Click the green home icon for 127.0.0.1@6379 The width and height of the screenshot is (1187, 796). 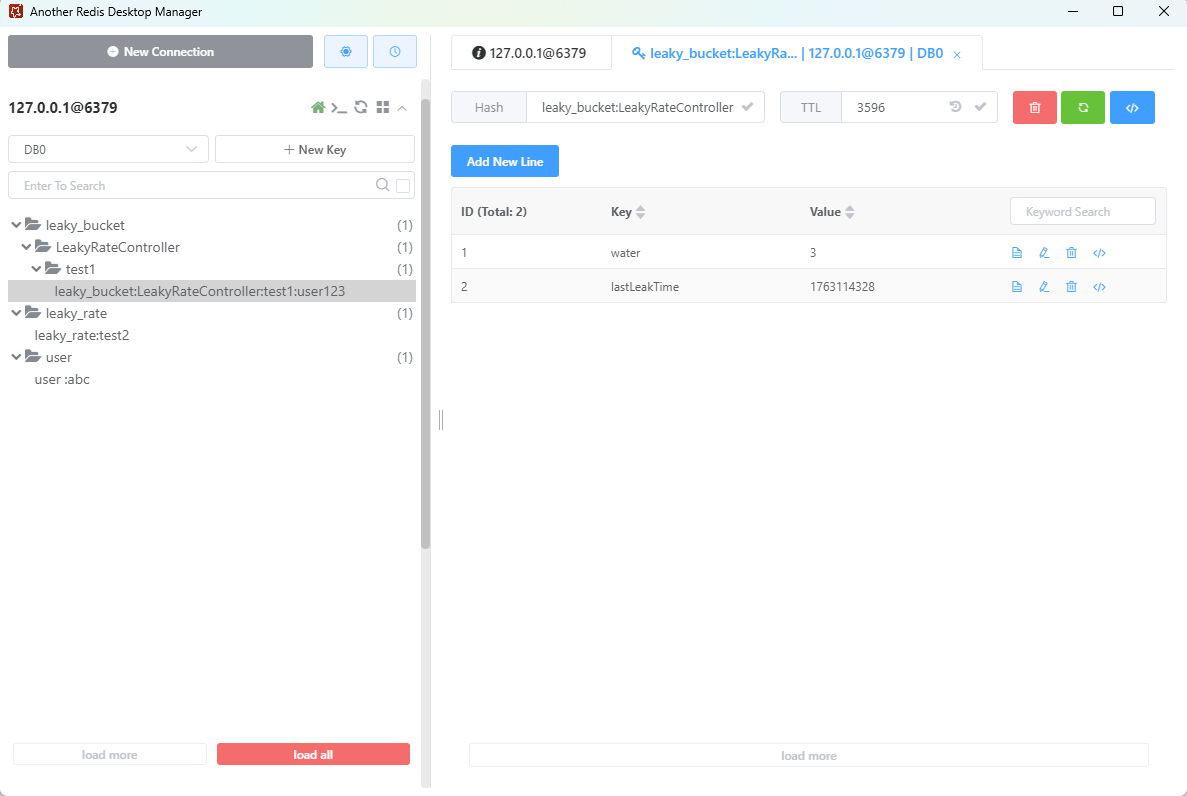318,108
